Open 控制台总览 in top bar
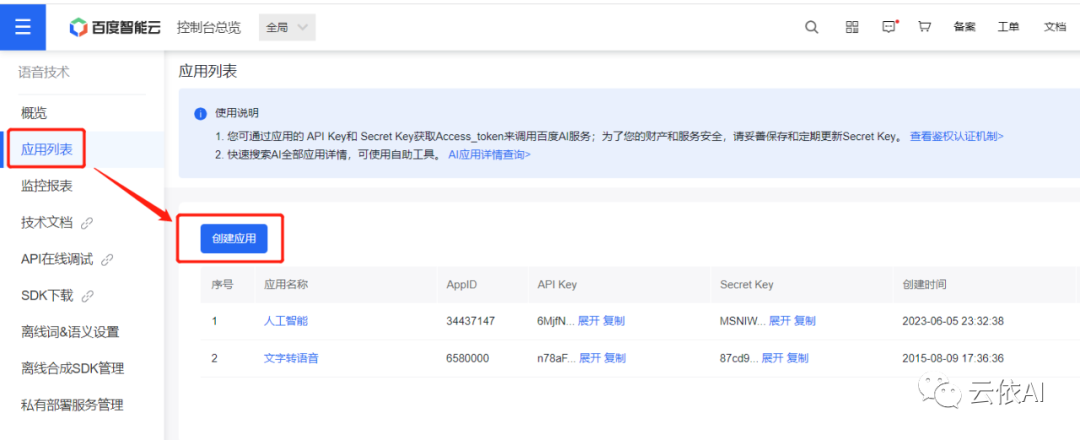1080x440 pixels. pos(209,28)
